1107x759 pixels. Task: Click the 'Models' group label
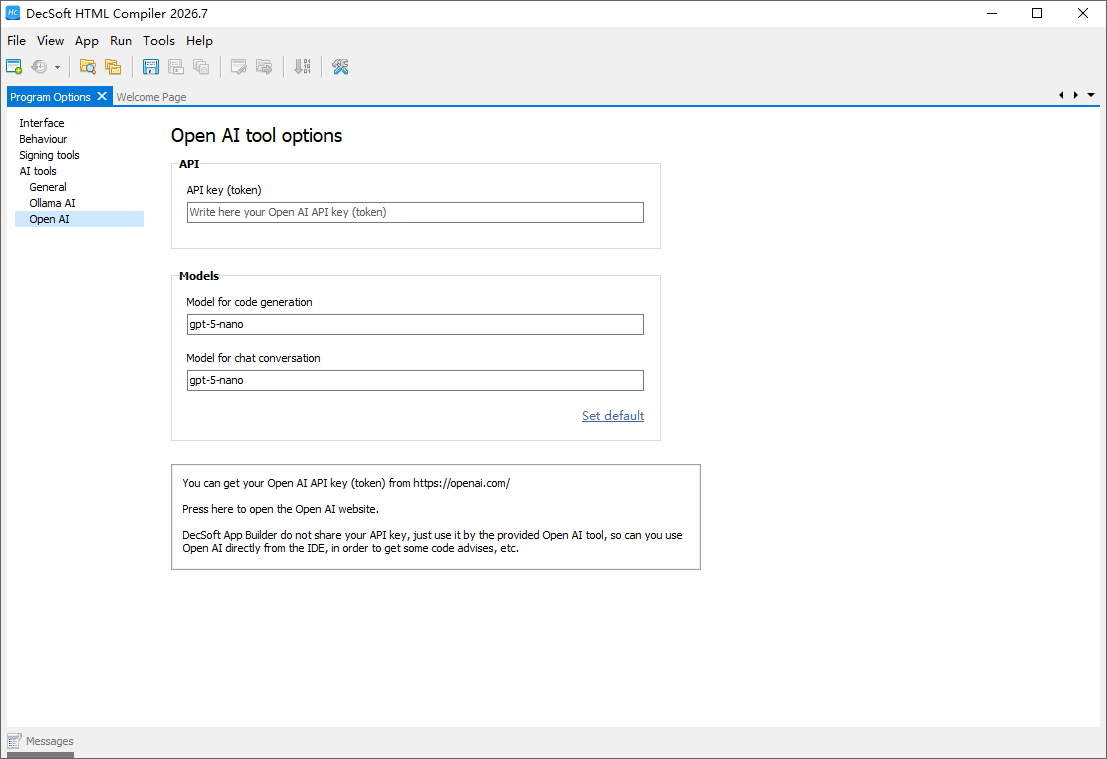[199, 276]
